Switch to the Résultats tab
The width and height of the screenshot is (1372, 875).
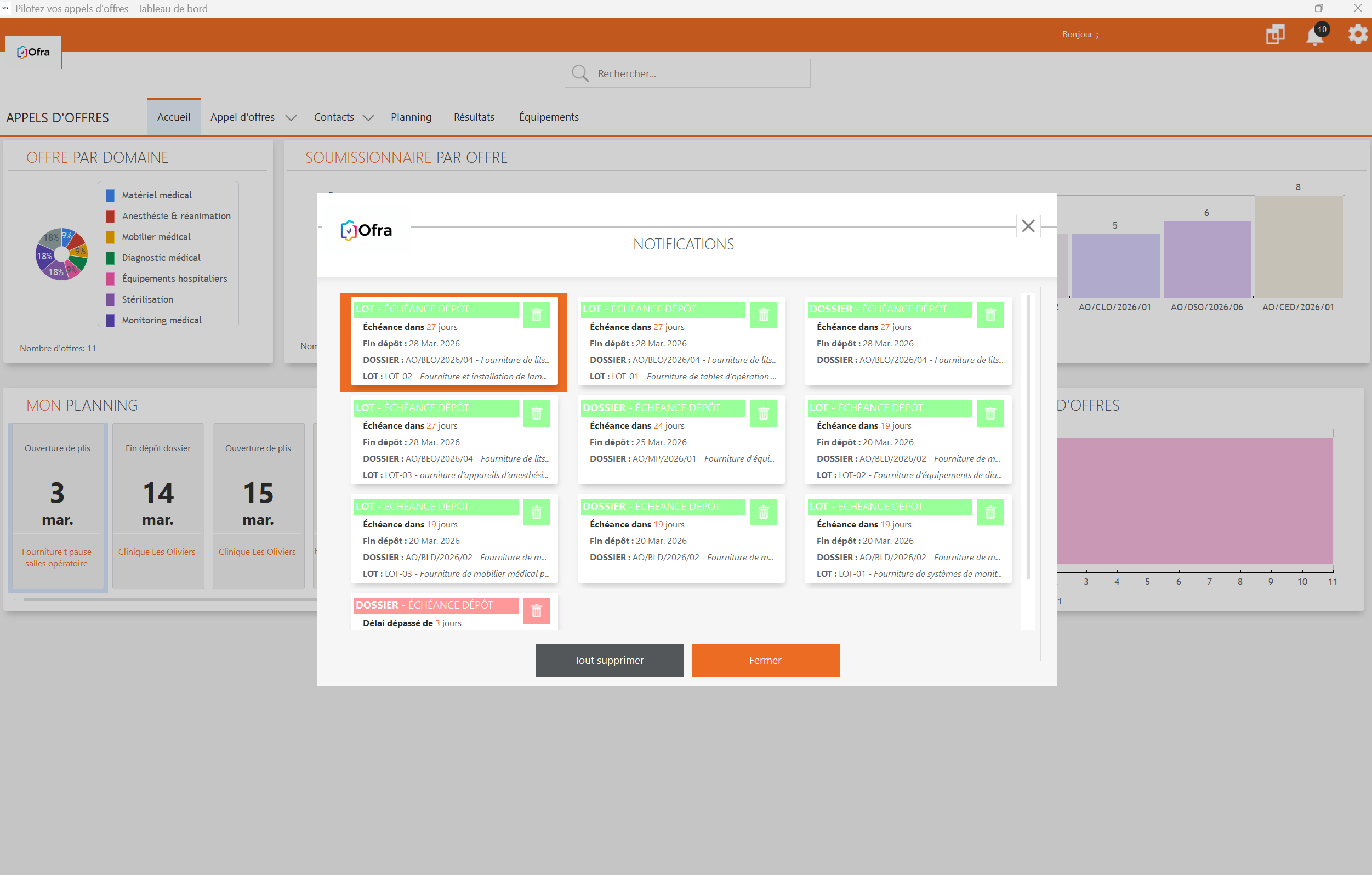point(474,117)
